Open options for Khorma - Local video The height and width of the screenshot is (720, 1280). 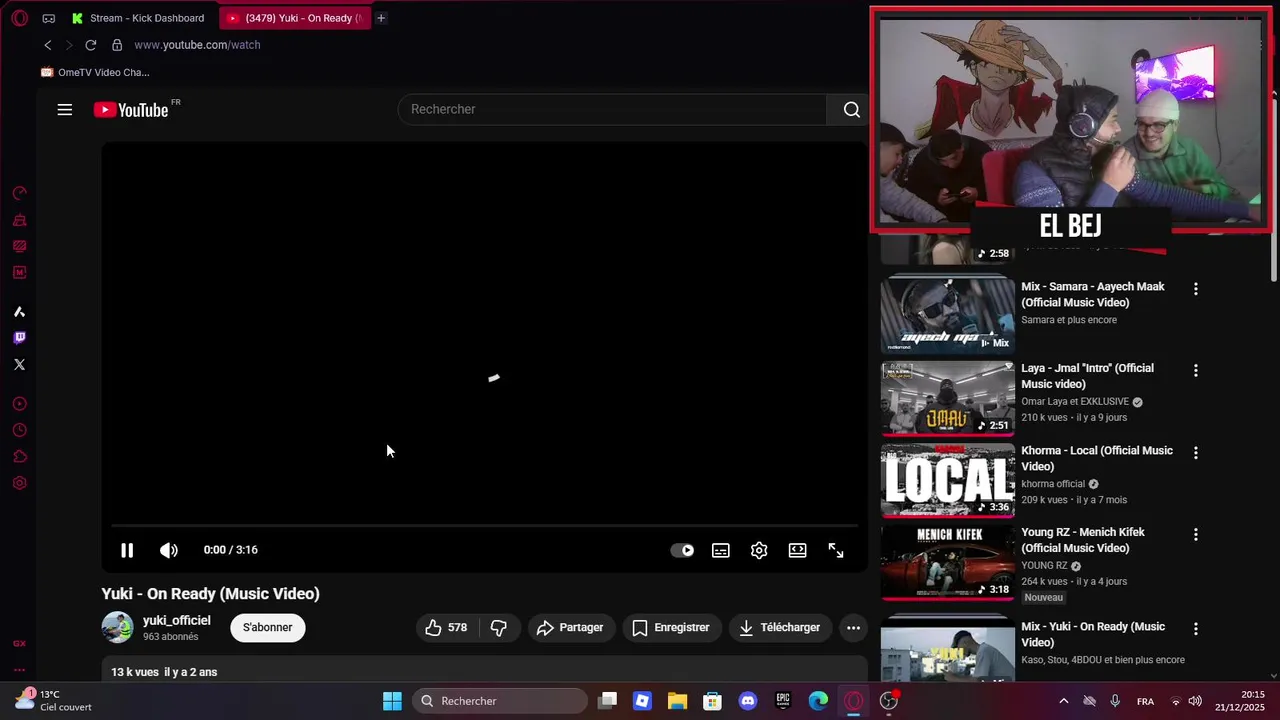click(1195, 453)
